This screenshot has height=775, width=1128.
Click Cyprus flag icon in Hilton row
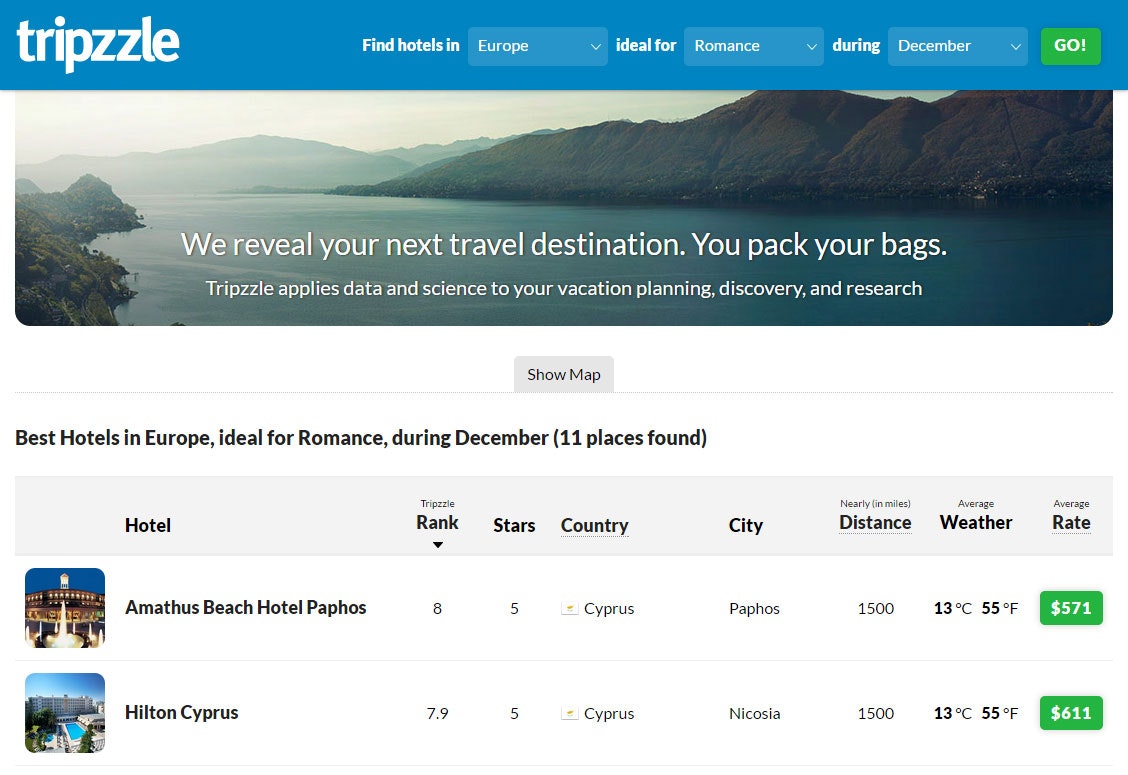coord(570,714)
